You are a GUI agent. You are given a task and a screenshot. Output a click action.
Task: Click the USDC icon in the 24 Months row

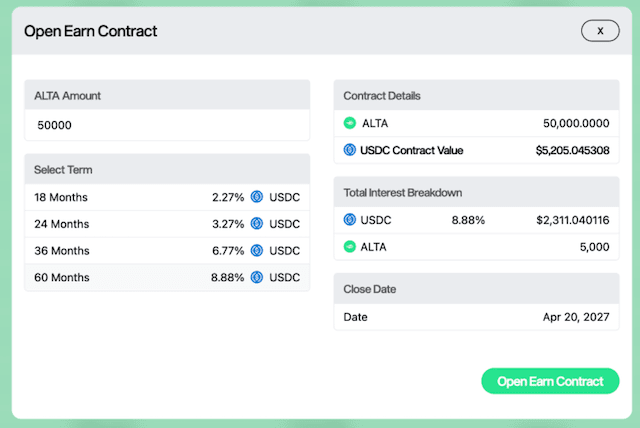tap(257, 224)
